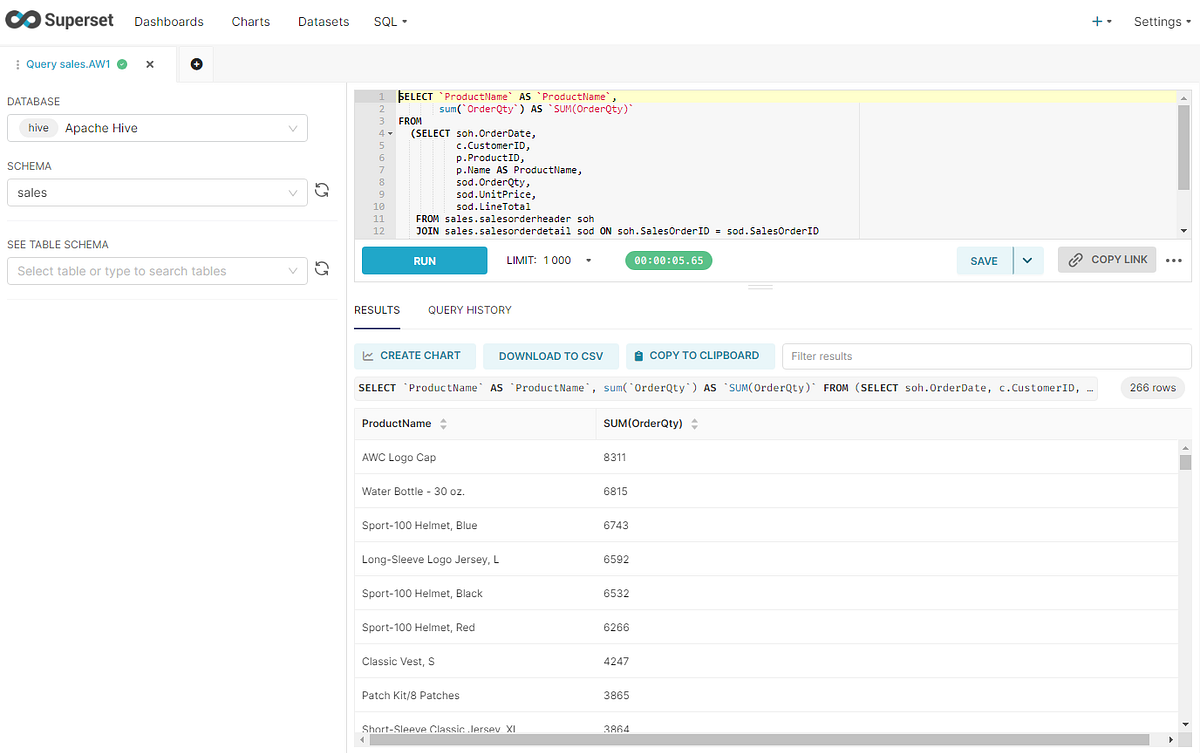1200x753 pixels.
Task: Copy the query link using COPY LINK
Action: click(1106, 259)
